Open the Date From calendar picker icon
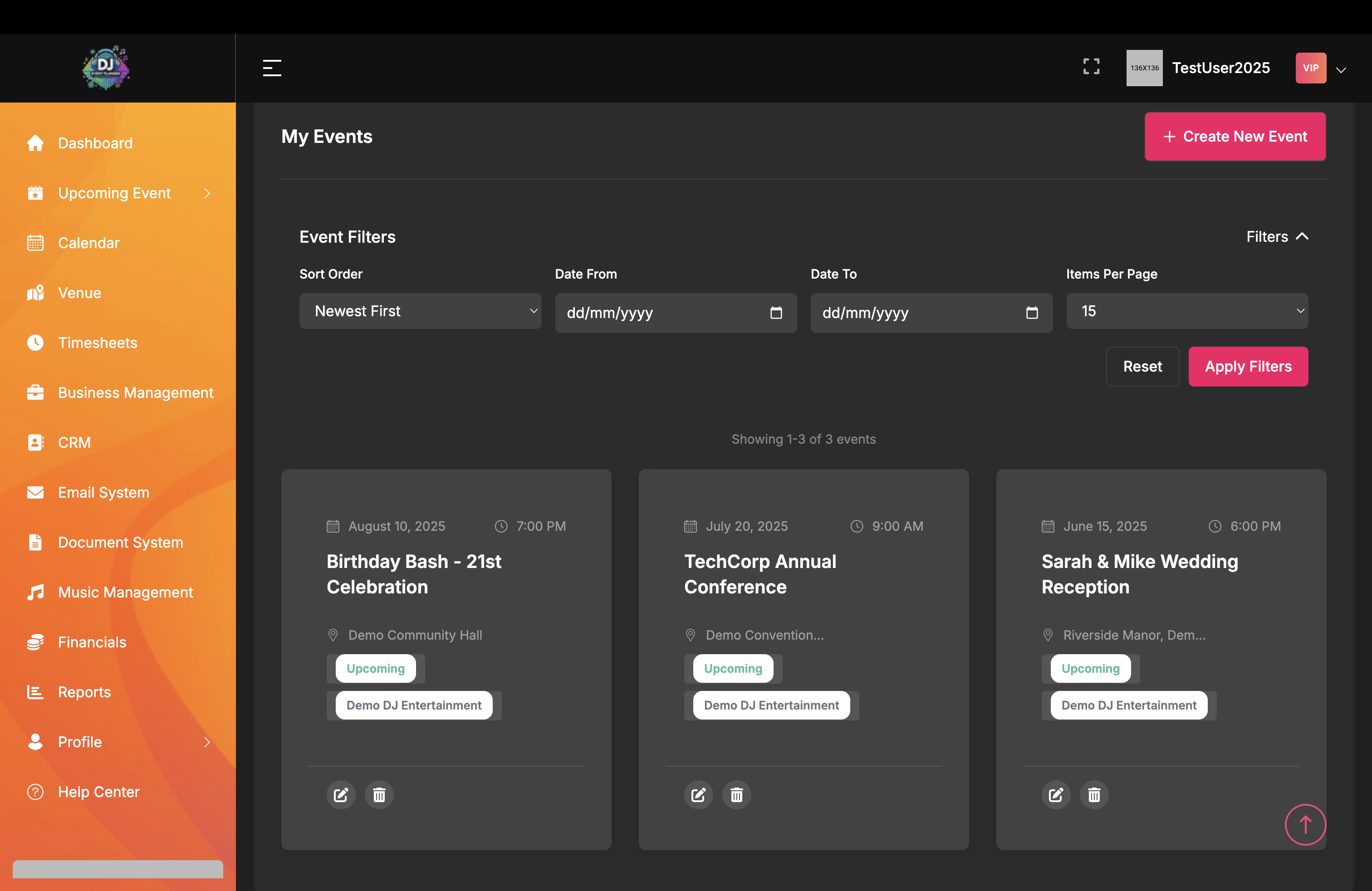The height and width of the screenshot is (891, 1372). click(x=776, y=313)
